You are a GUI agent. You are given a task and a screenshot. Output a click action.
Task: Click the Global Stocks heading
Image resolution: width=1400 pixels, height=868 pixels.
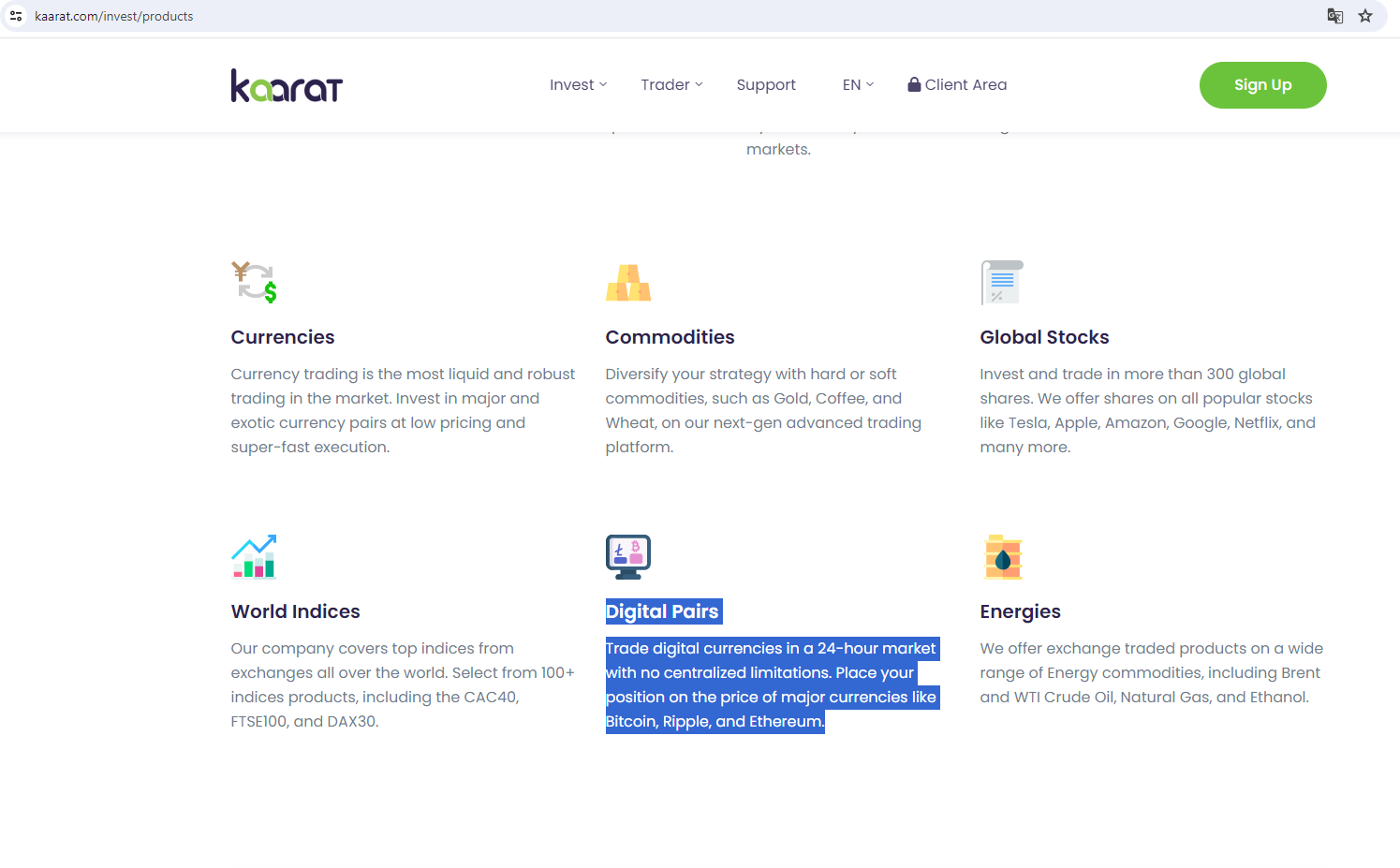point(1044,337)
